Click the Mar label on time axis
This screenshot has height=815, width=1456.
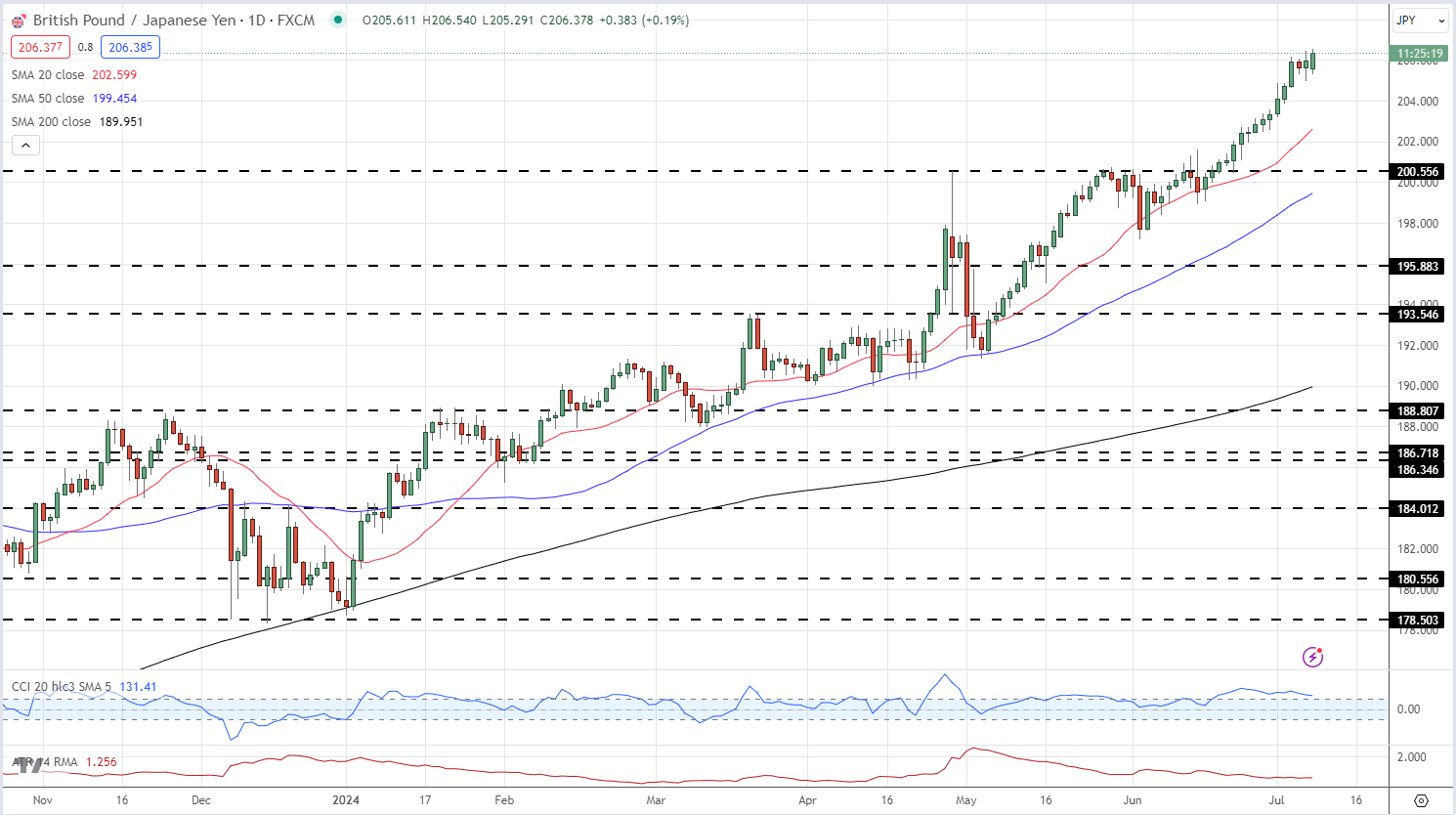coord(656,799)
